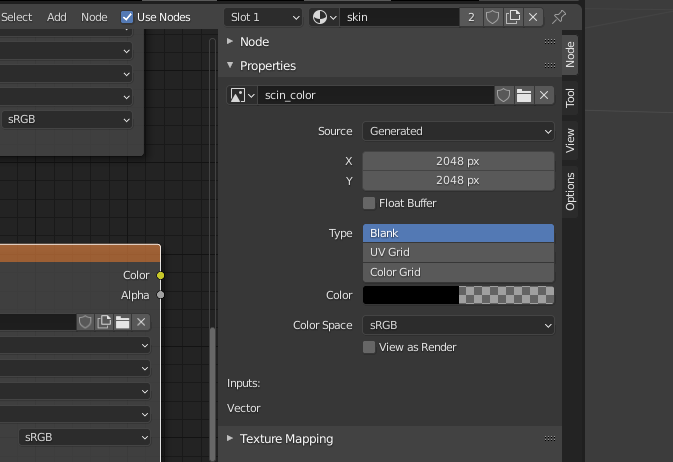Click the black Color swatch
673x462 pixels.
point(410,295)
